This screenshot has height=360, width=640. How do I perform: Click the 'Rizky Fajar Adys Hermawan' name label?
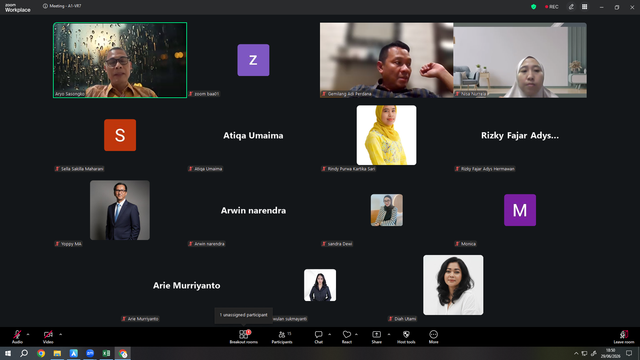pyautogui.click(x=488, y=169)
